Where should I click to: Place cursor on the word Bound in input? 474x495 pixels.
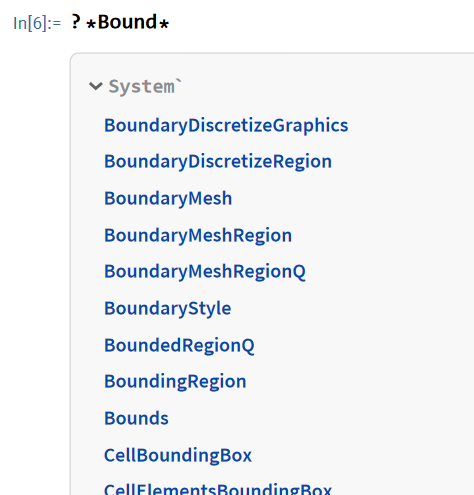pyautogui.click(x=127, y=22)
